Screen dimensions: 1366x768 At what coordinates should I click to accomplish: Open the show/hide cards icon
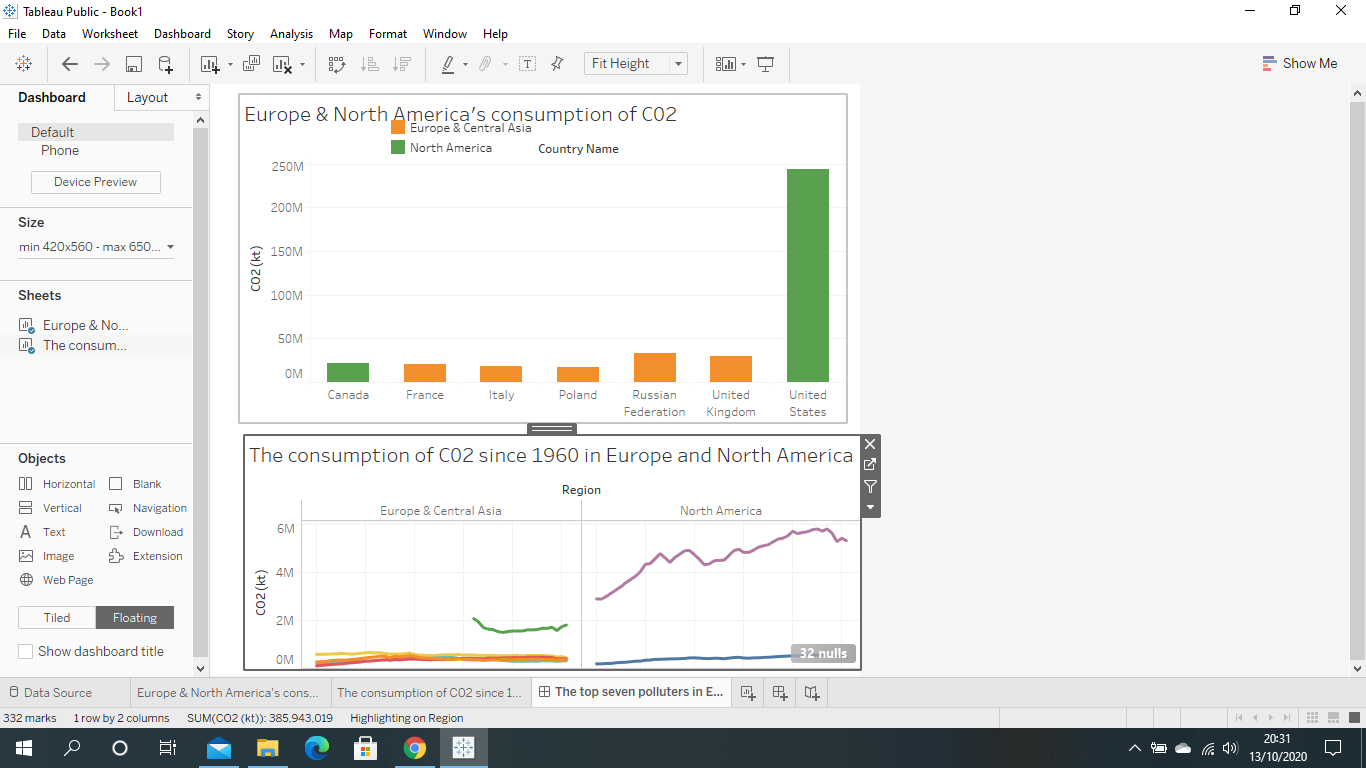click(x=726, y=64)
